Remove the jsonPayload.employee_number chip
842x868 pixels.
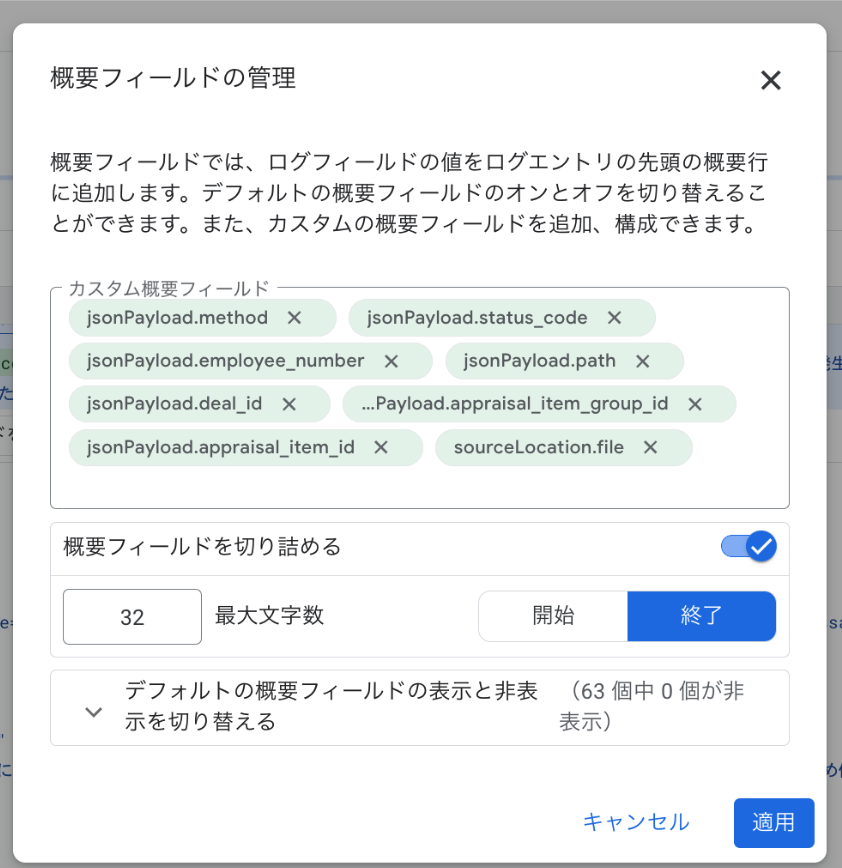point(391,361)
